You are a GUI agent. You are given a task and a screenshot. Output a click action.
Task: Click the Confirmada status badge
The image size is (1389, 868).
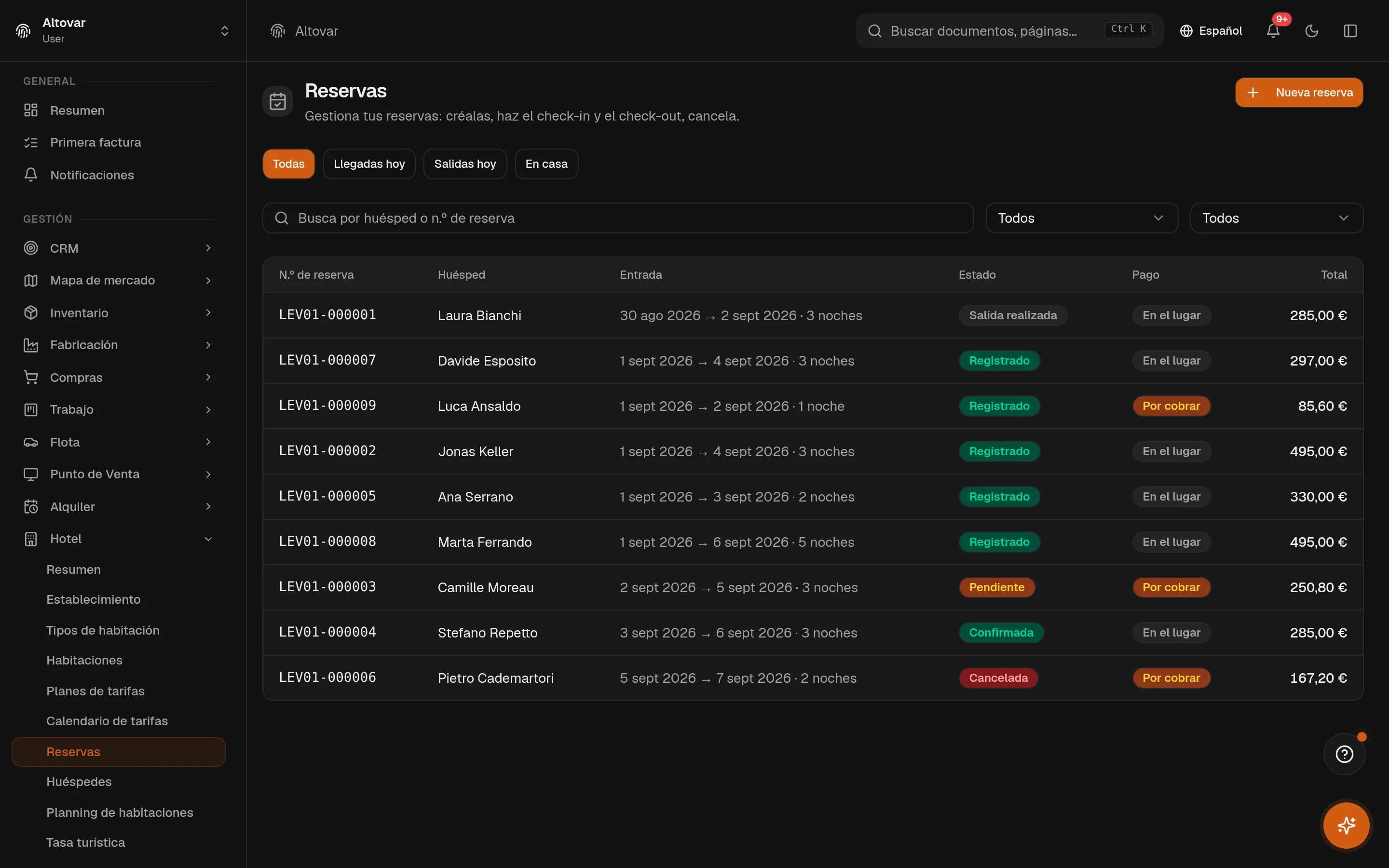pos(1002,633)
